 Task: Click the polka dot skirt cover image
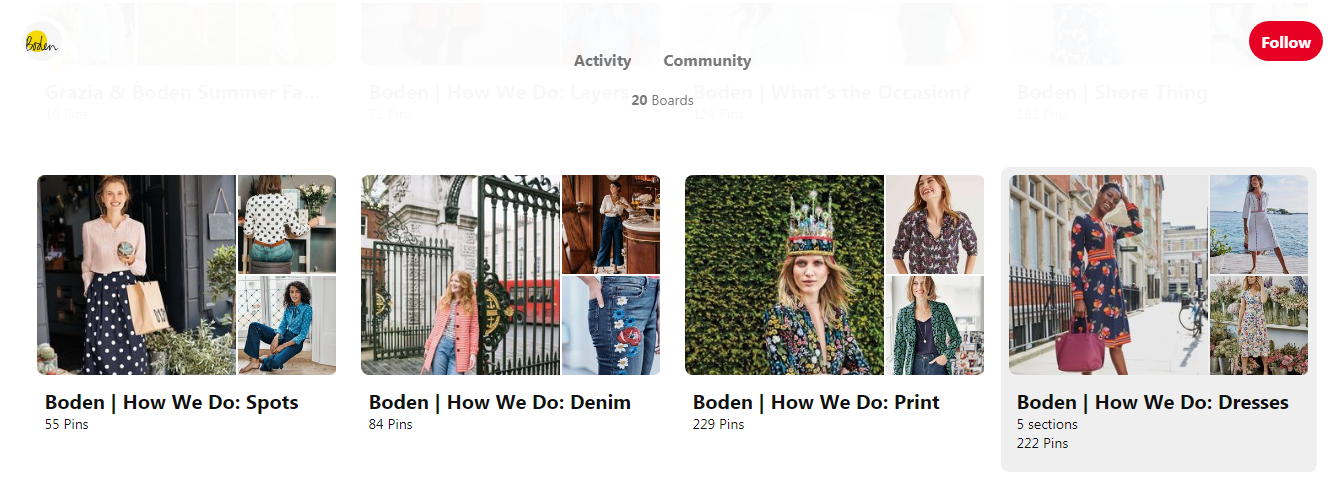coord(136,275)
